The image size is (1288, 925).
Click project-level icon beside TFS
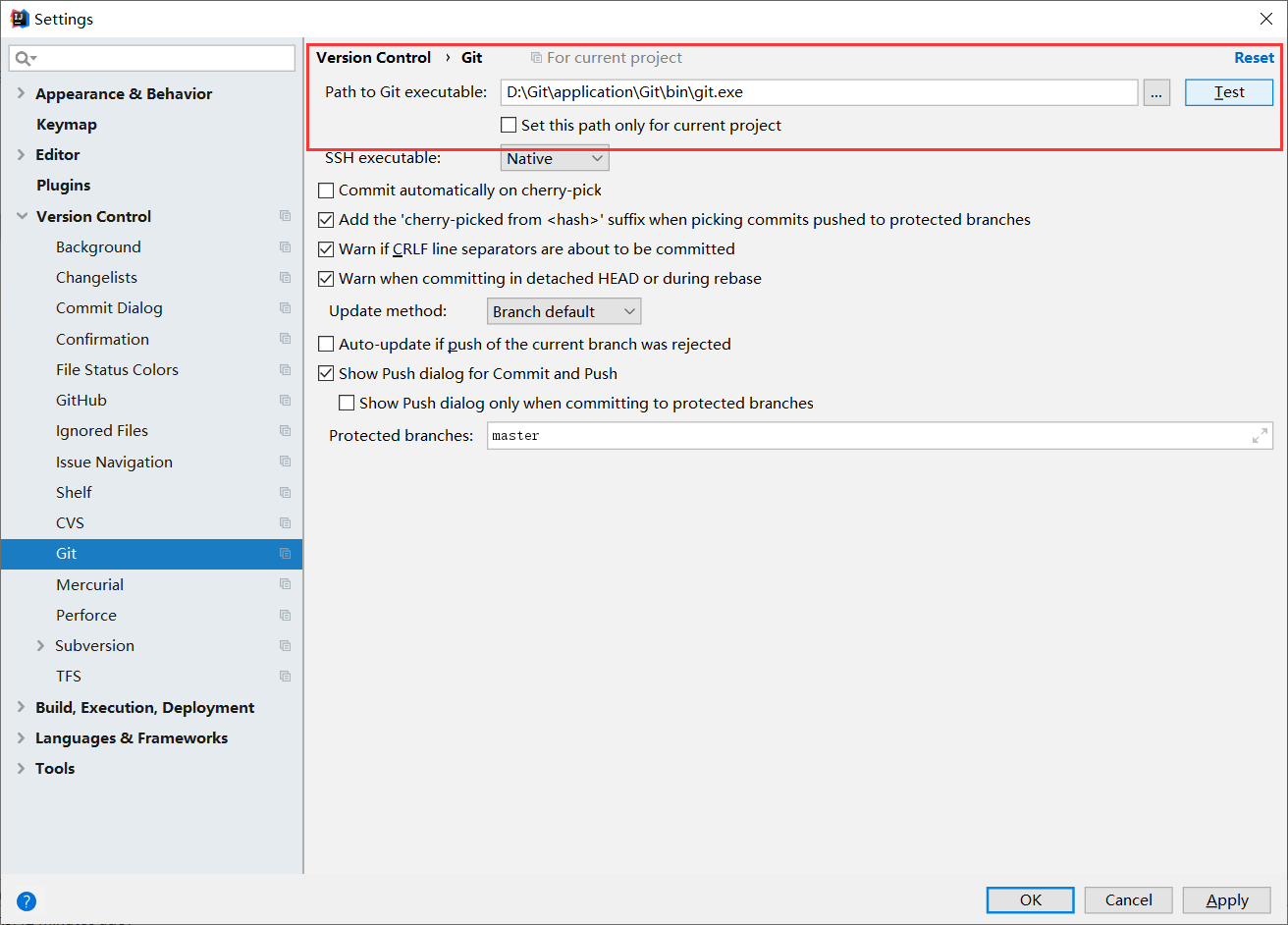[x=285, y=676]
